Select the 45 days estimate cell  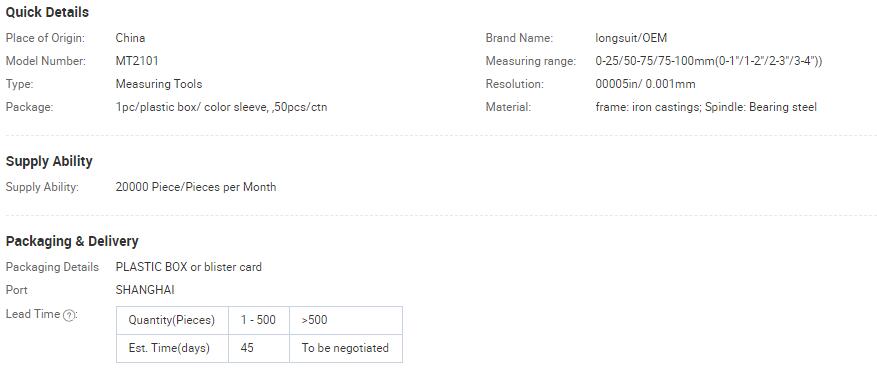(x=259, y=348)
